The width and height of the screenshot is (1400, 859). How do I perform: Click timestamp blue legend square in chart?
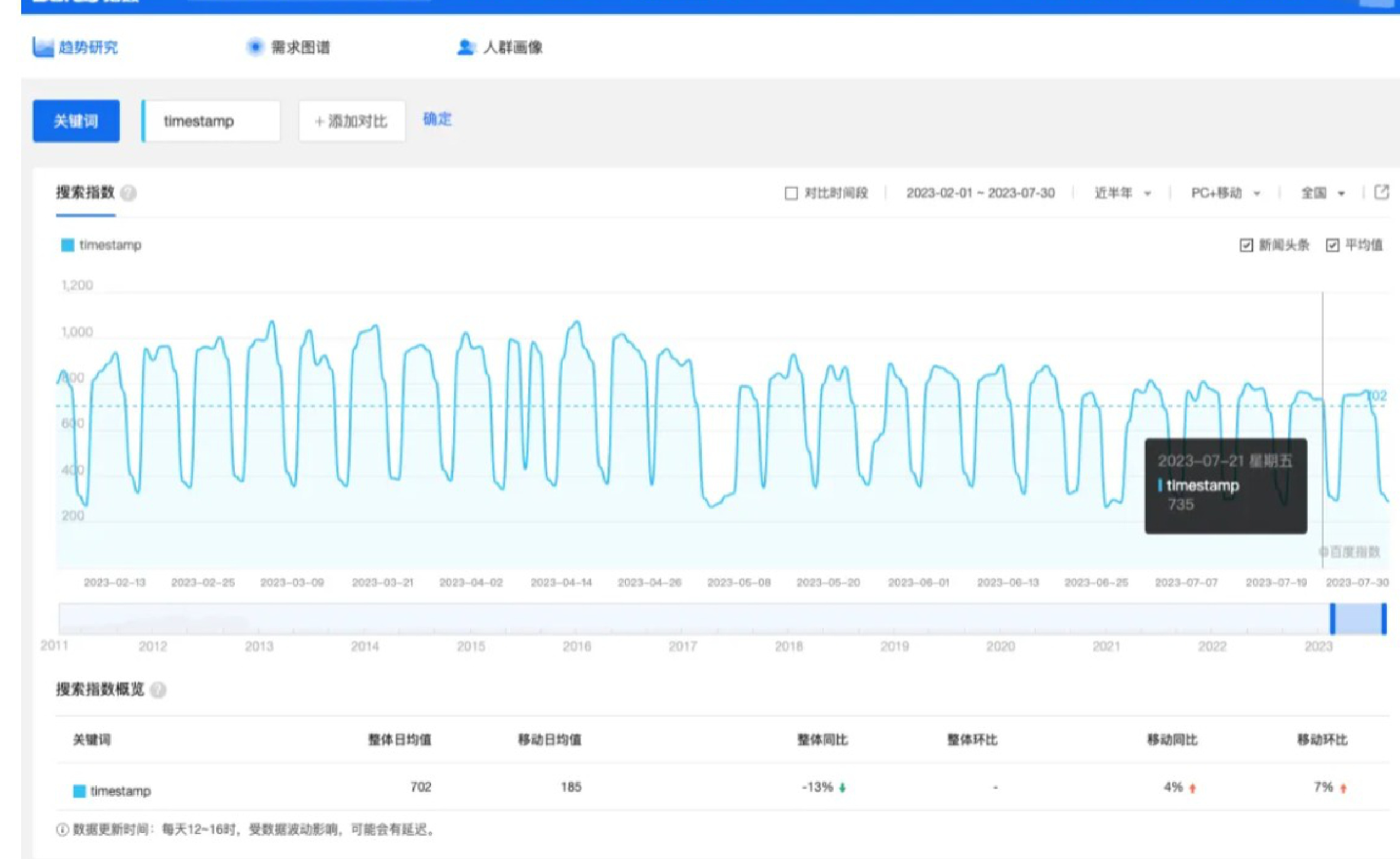(68, 246)
